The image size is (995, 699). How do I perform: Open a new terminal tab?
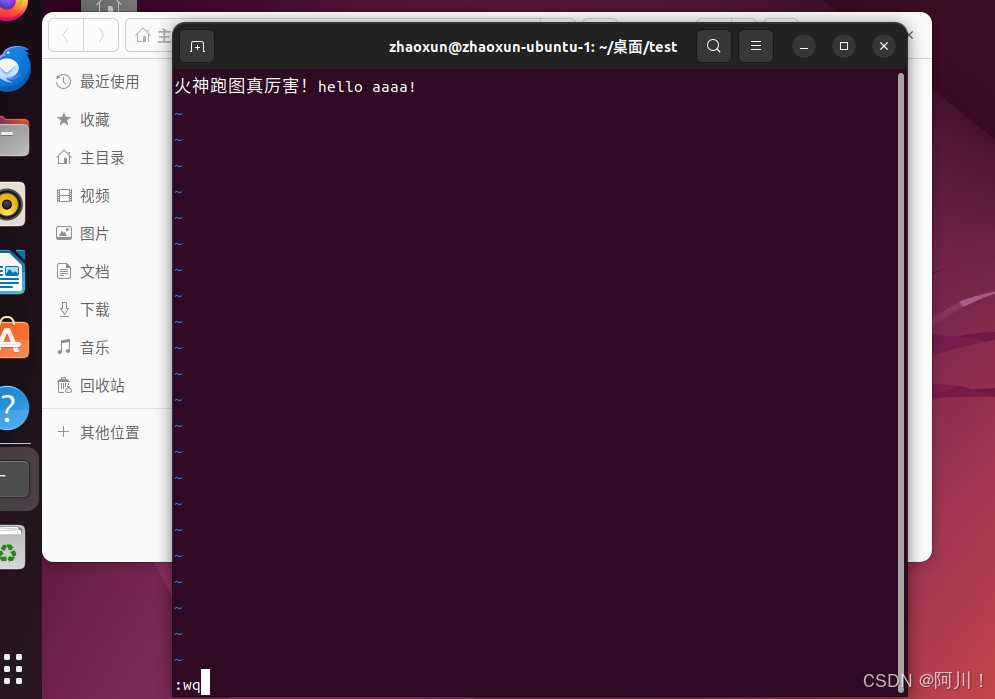[197, 46]
